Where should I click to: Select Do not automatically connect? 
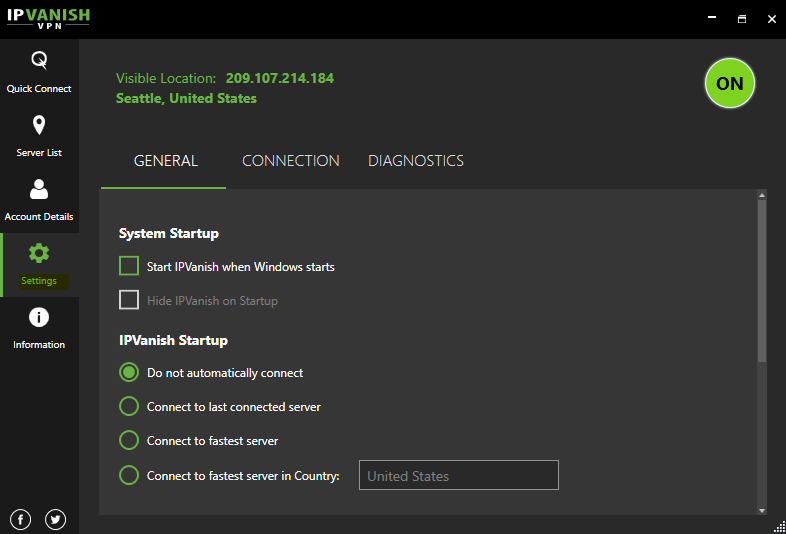click(x=129, y=373)
